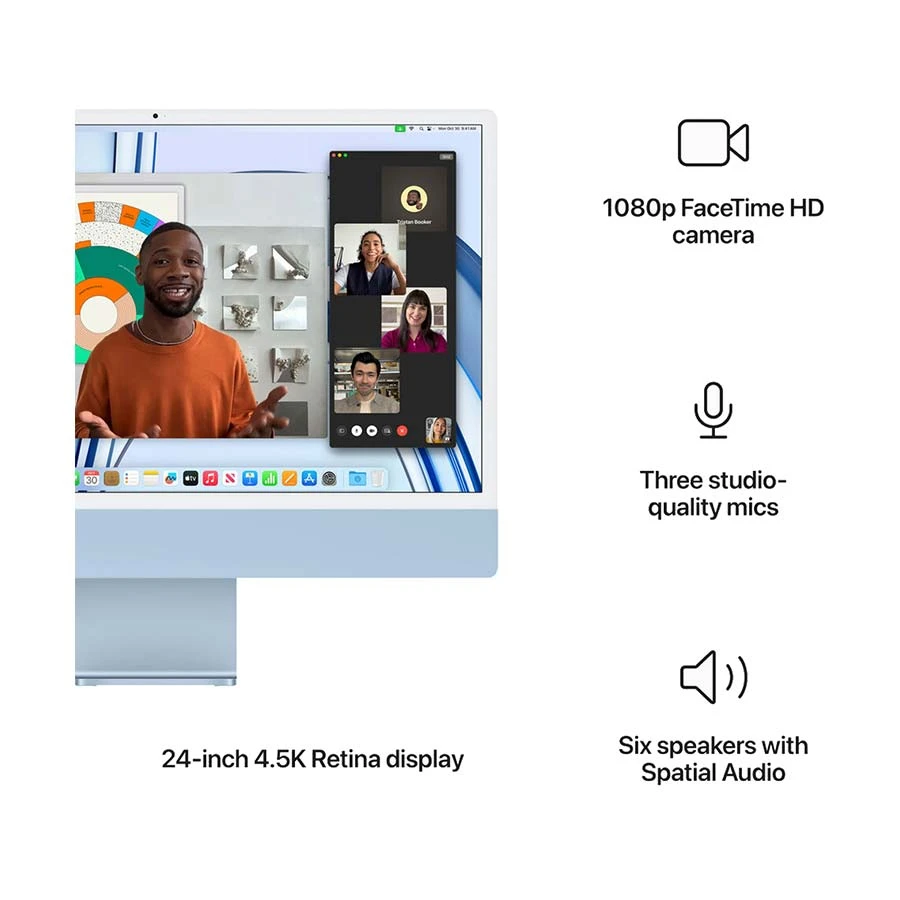The height and width of the screenshot is (900, 900).
Task: Click '1080p FaceTime HD camera' text
Action: point(713,222)
